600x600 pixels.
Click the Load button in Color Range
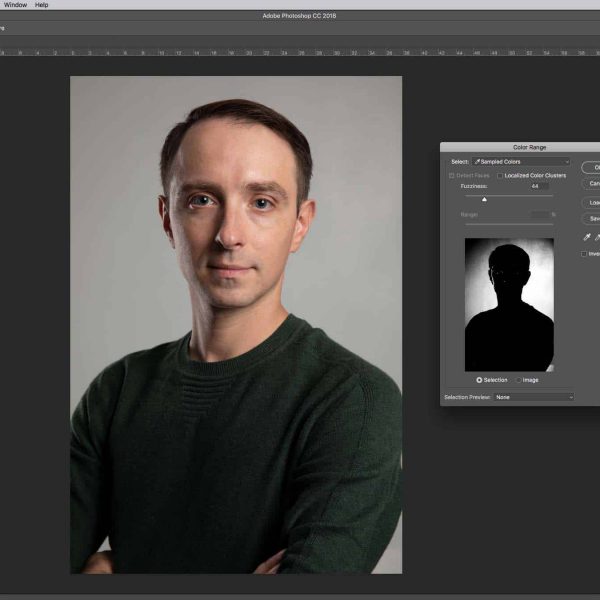click(x=590, y=202)
